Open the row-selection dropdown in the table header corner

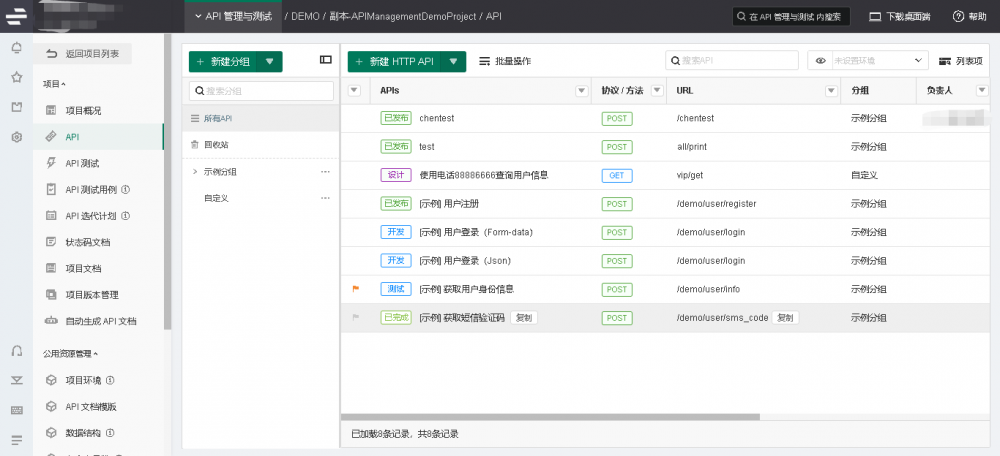coord(354,91)
